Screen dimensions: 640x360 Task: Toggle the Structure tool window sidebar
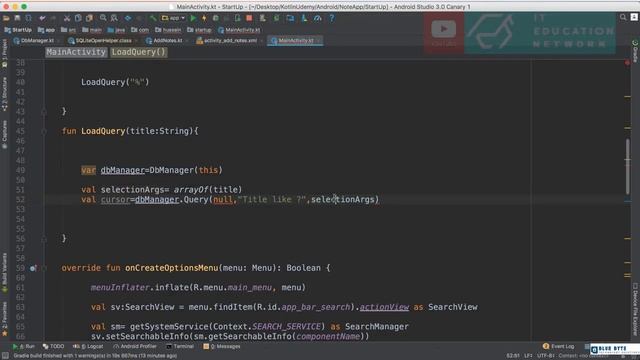click(x=4, y=94)
